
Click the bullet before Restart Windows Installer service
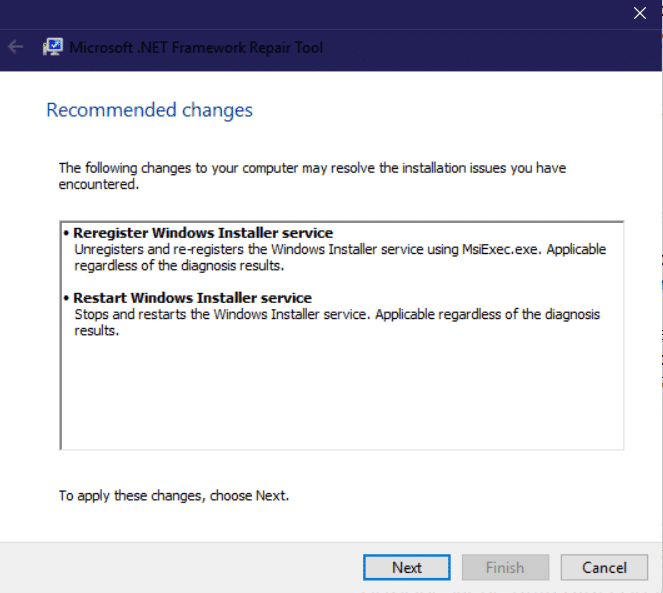click(66, 298)
